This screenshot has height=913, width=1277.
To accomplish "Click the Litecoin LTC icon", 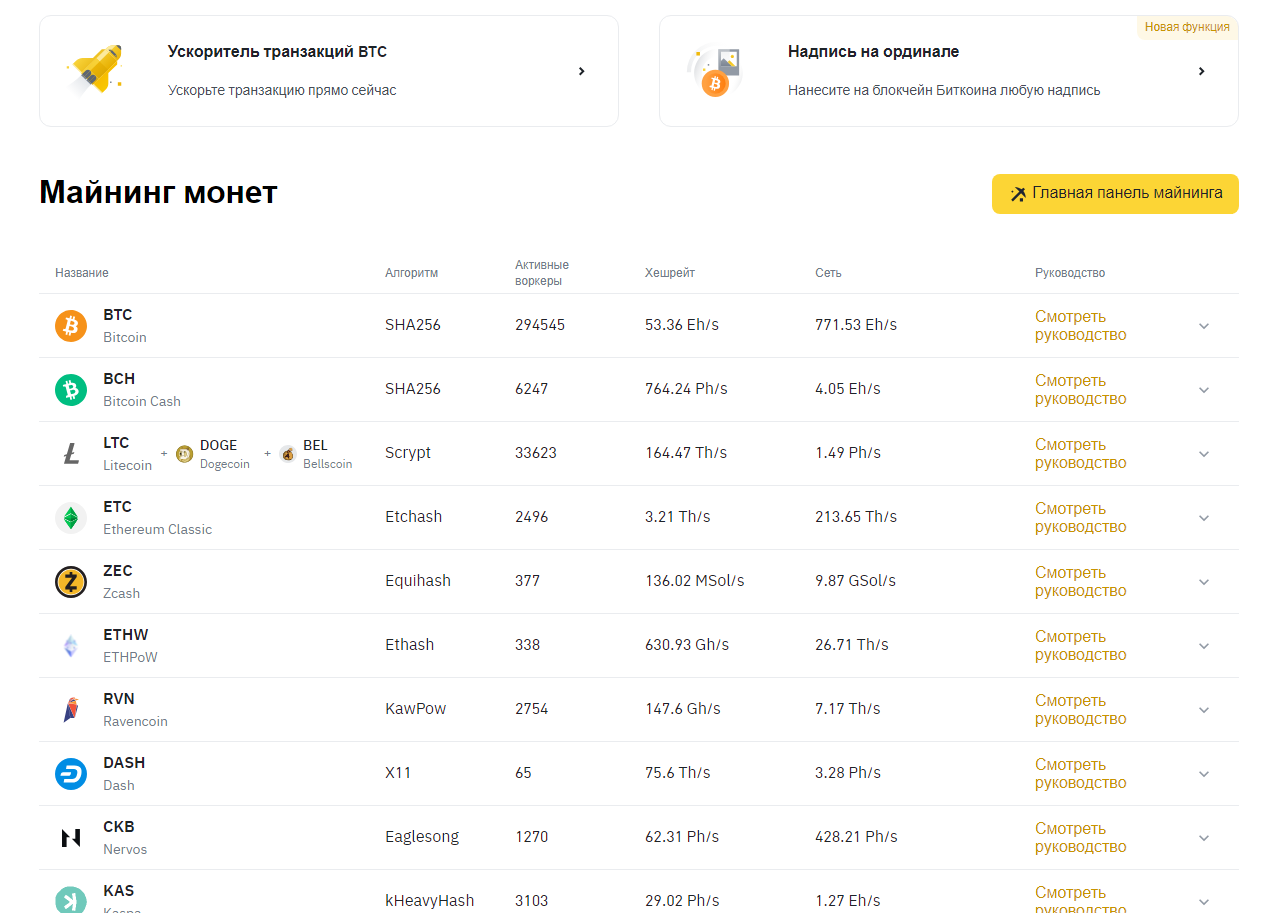I will tap(71, 454).
